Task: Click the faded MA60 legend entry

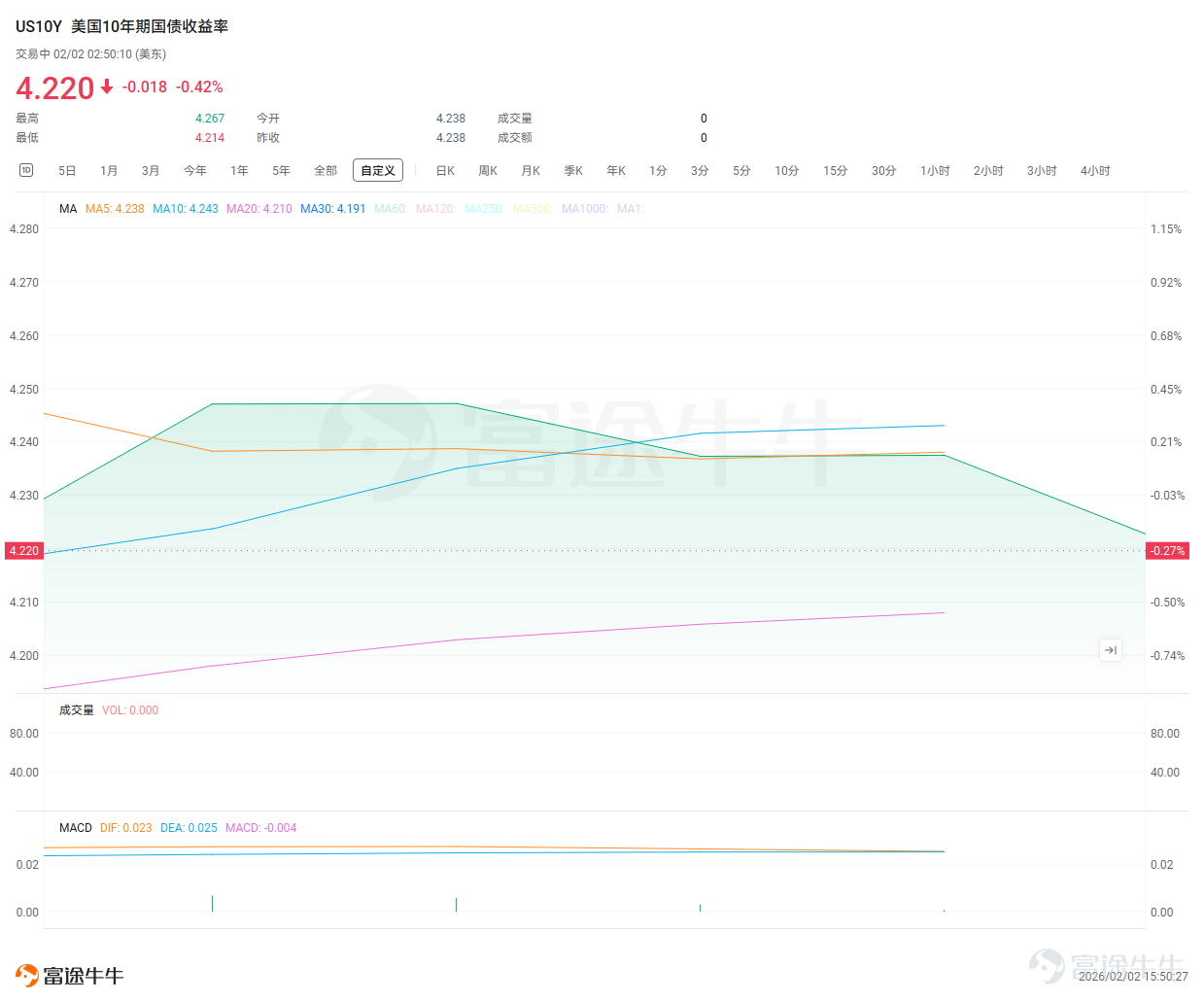Action: (391, 209)
